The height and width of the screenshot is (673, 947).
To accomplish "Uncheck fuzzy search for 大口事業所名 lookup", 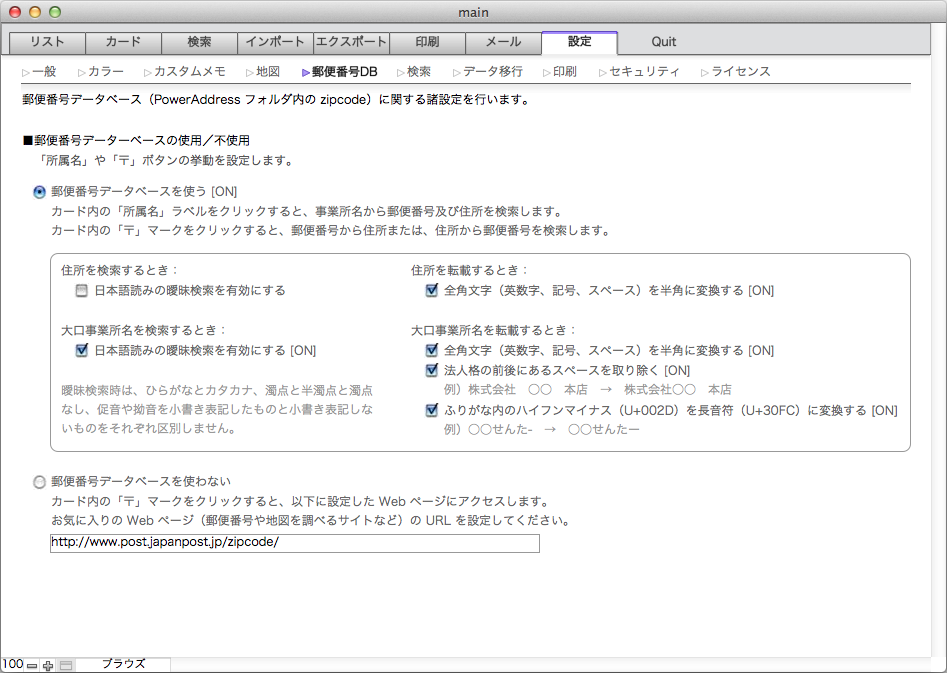I will click(82, 351).
